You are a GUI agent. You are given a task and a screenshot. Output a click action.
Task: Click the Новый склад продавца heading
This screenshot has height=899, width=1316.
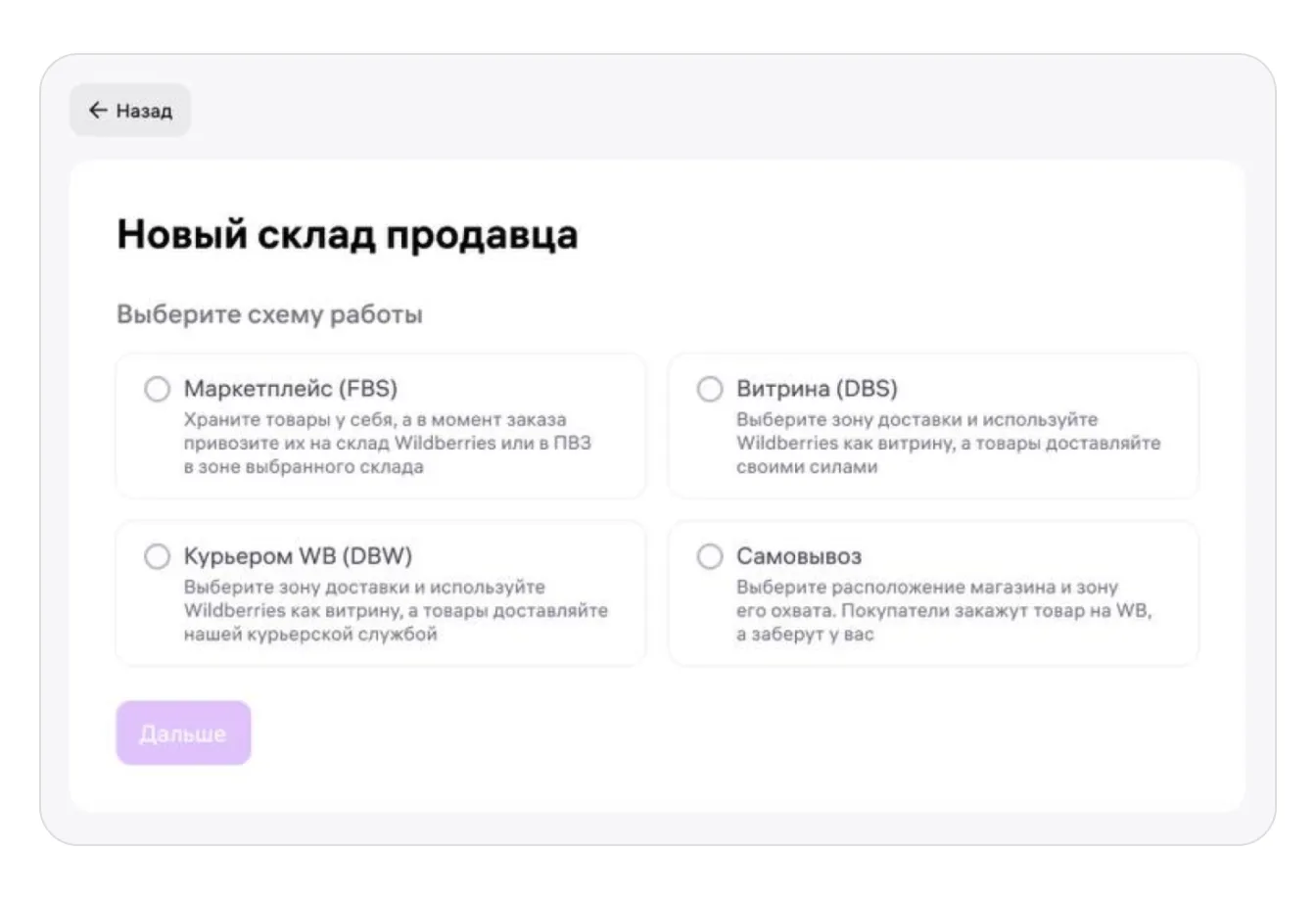pyautogui.click(x=347, y=235)
